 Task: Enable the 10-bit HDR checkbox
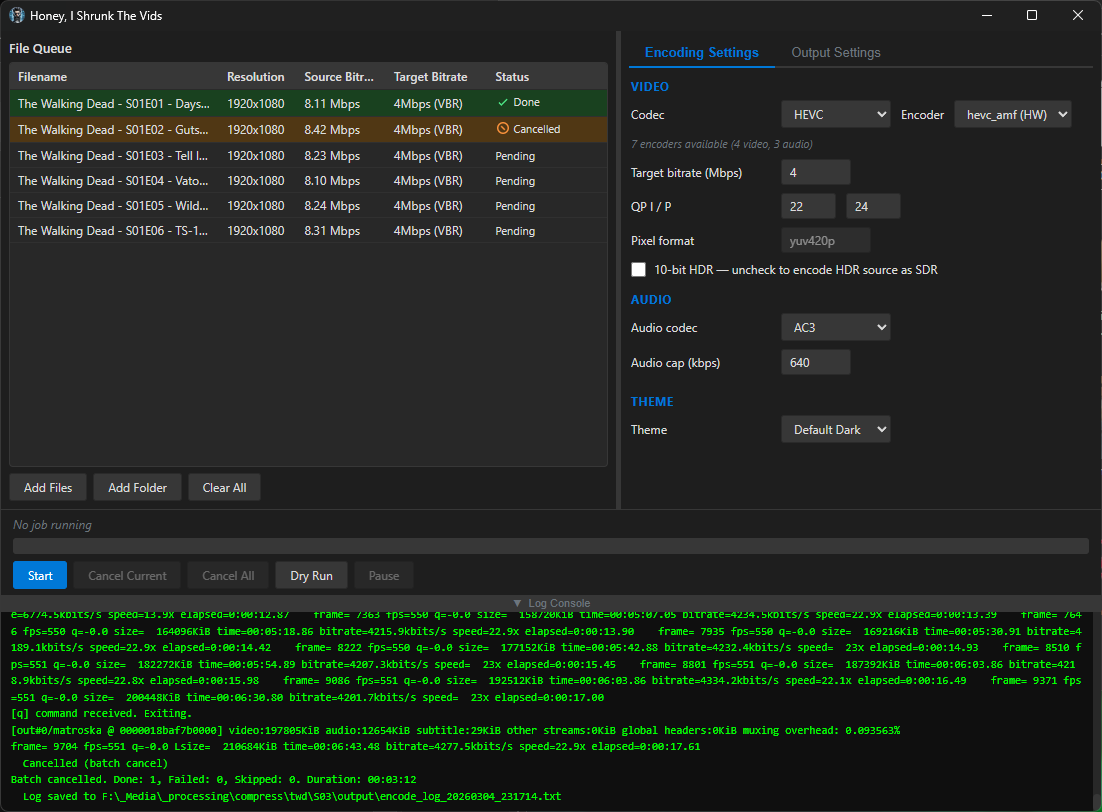pos(638,270)
